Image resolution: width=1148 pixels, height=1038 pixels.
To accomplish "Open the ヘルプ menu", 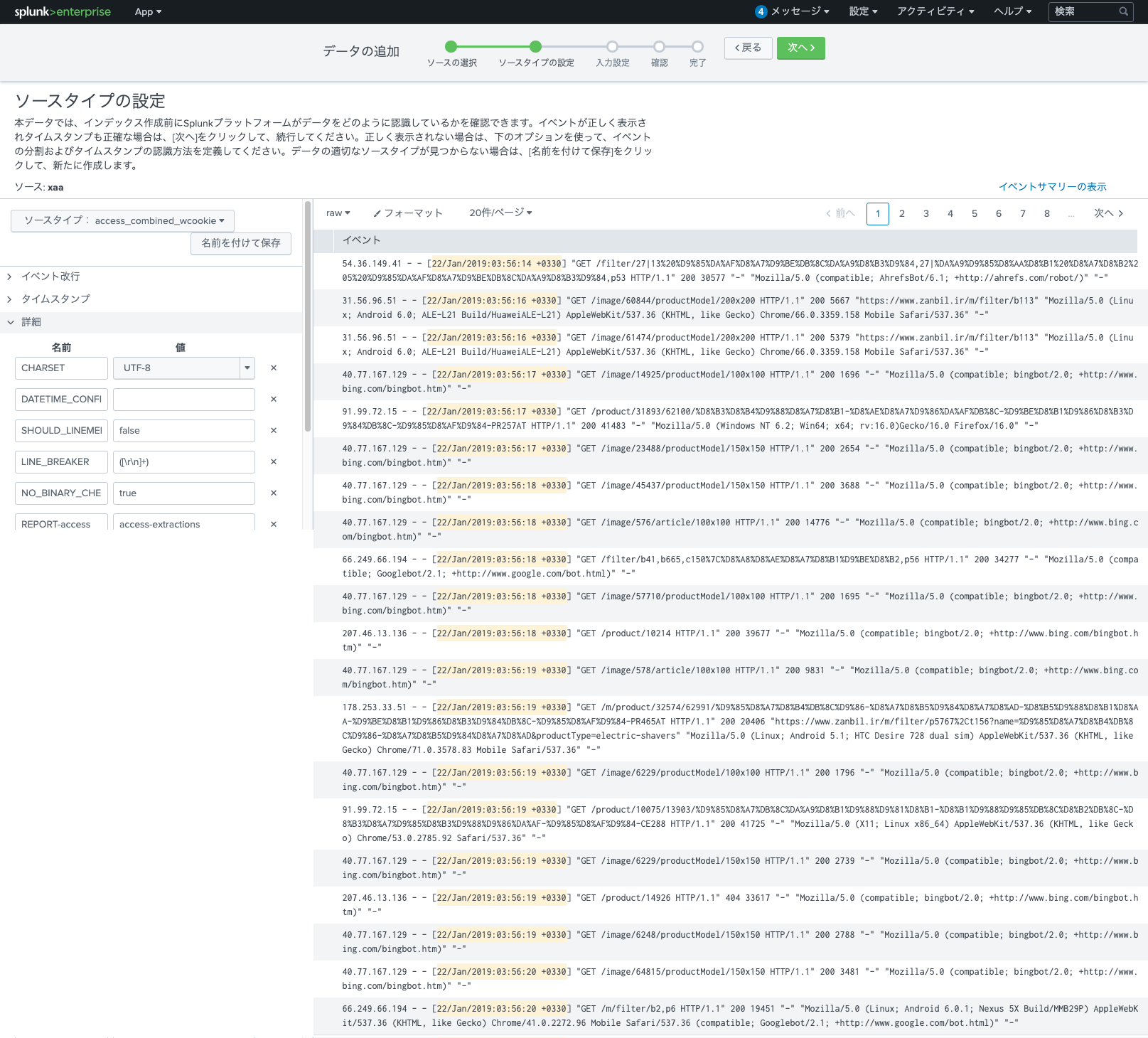I will 1012,11.
